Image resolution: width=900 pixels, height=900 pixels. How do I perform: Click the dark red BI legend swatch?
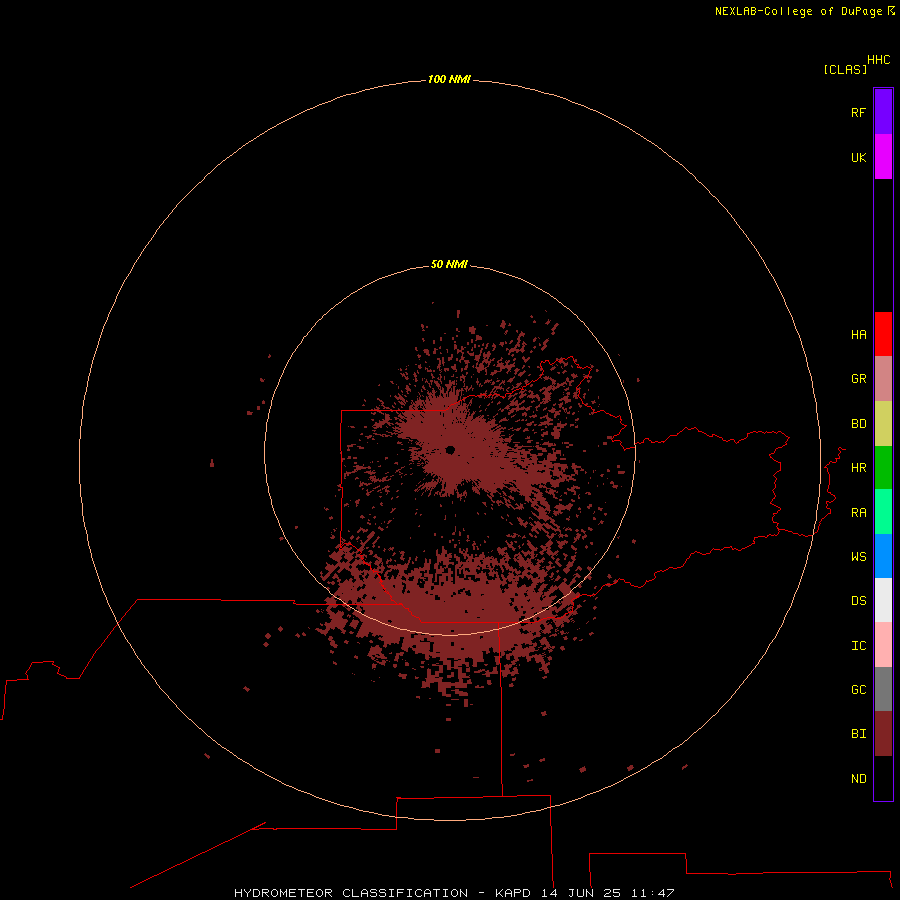pyautogui.click(x=883, y=734)
